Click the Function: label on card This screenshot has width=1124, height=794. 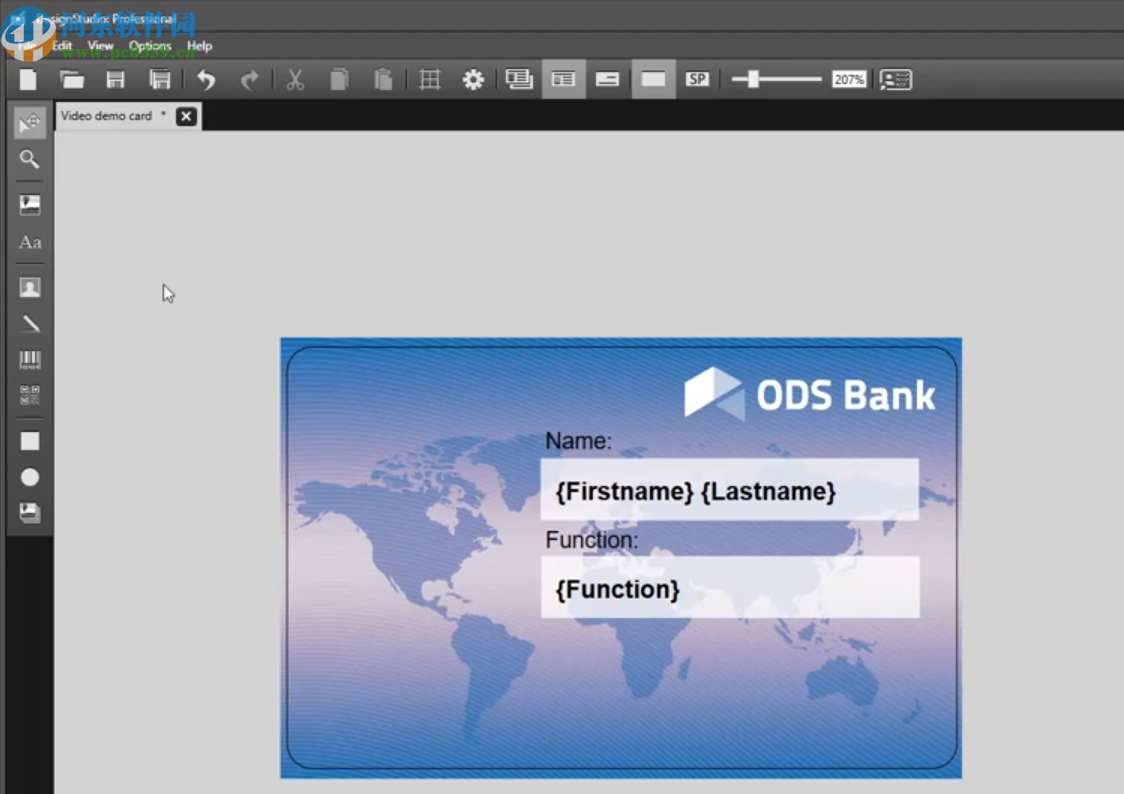point(591,540)
